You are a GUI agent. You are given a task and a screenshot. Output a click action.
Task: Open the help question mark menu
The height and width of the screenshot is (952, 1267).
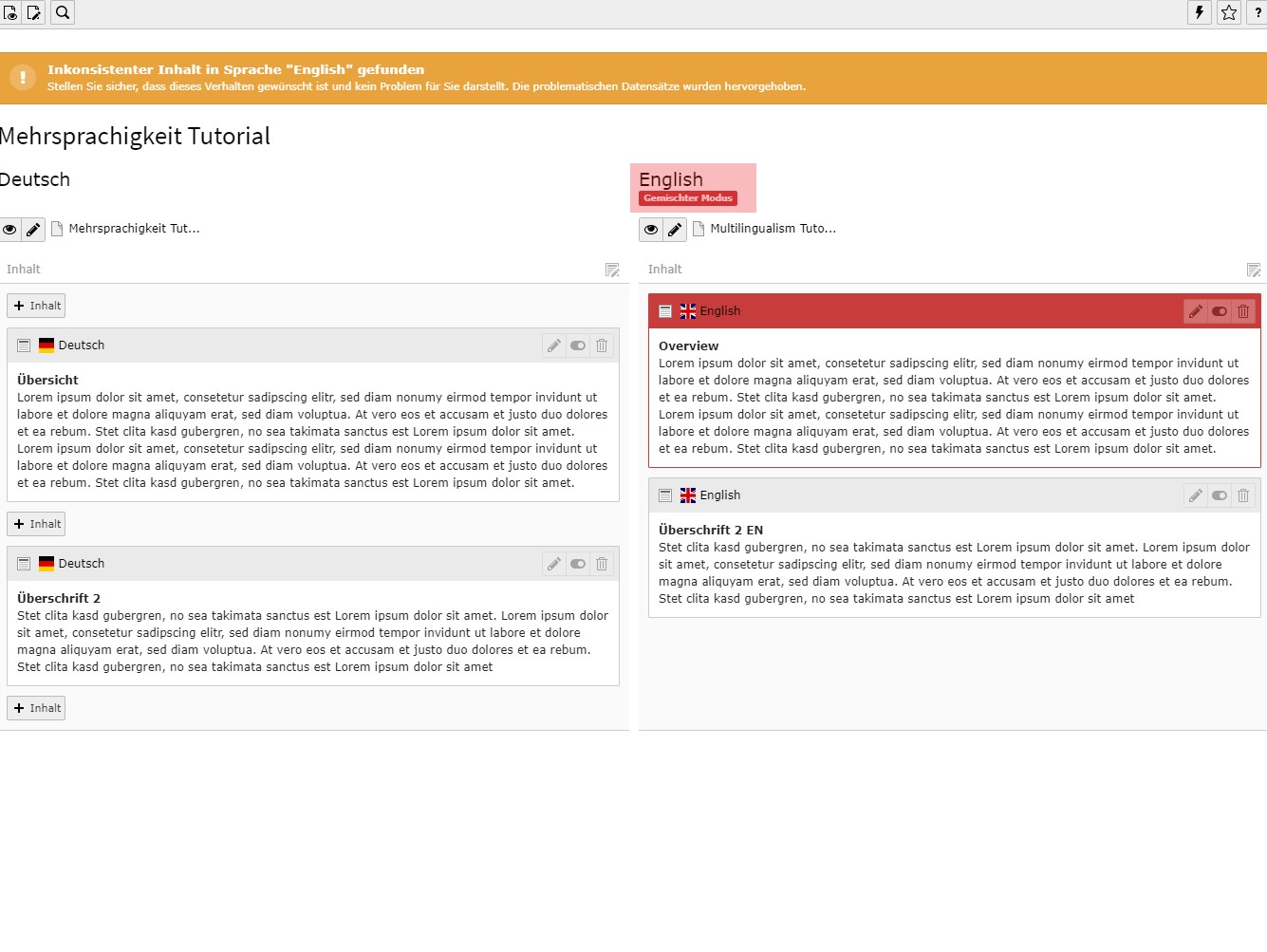1258,13
